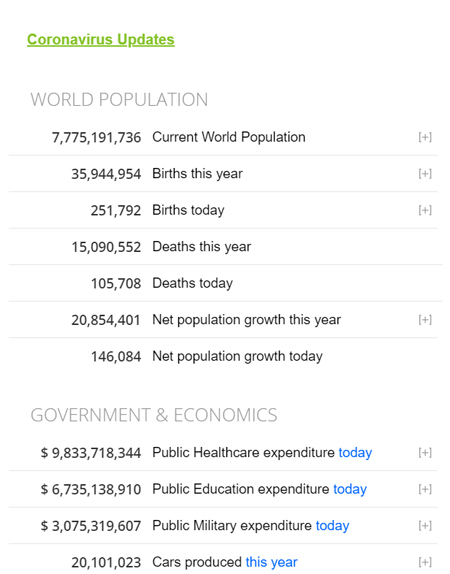Click the Deaths today label

[193, 283]
